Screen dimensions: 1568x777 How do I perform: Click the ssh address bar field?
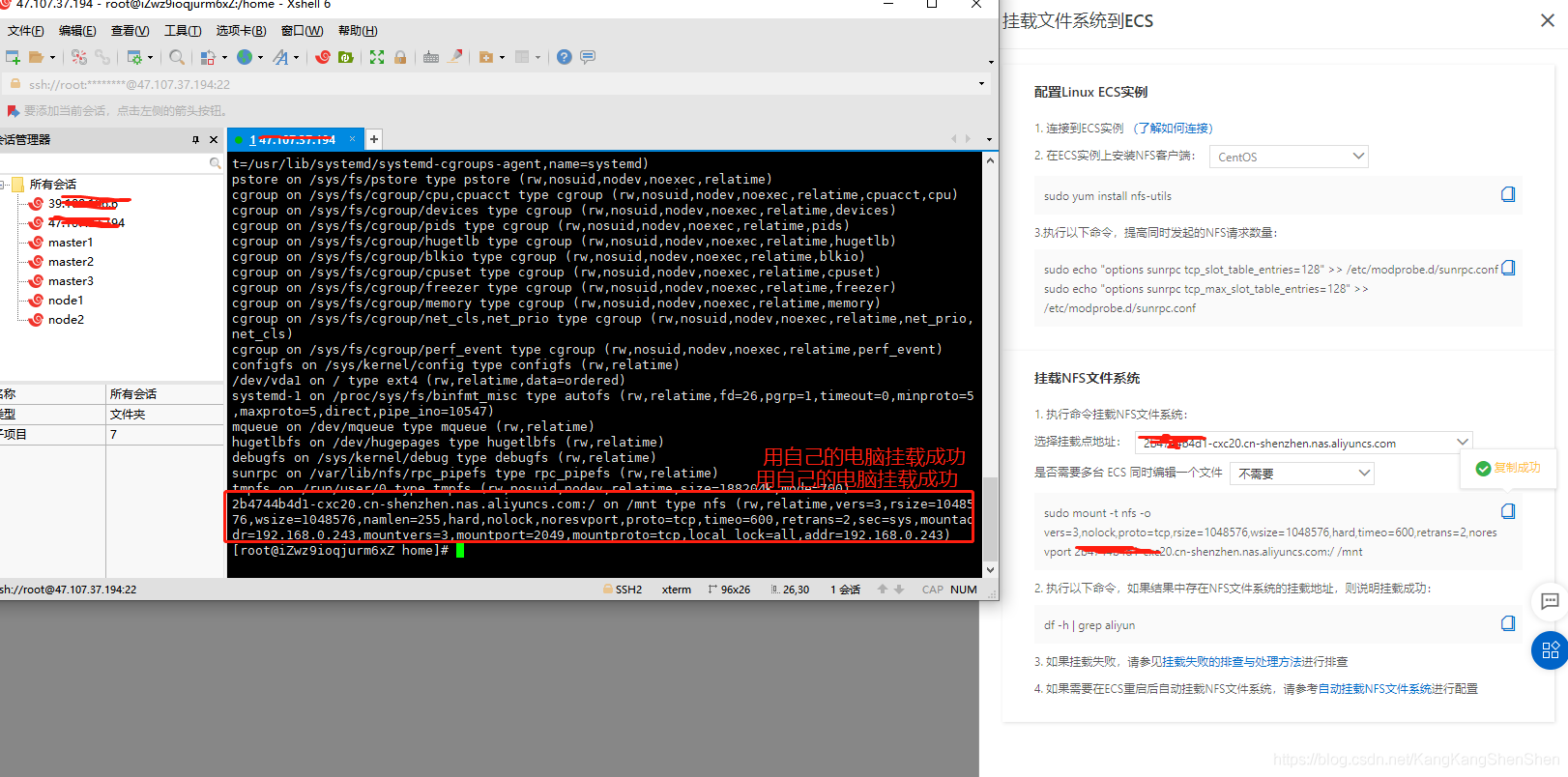(495, 84)
